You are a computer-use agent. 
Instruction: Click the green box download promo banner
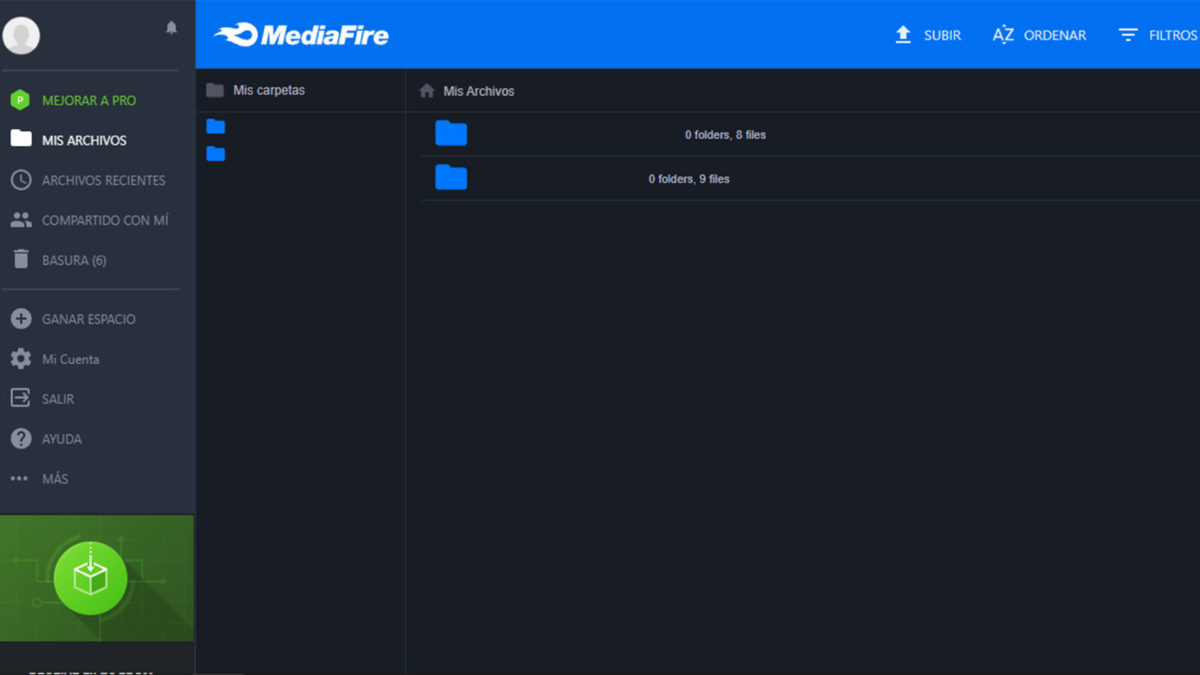click(x=97, y=578)
